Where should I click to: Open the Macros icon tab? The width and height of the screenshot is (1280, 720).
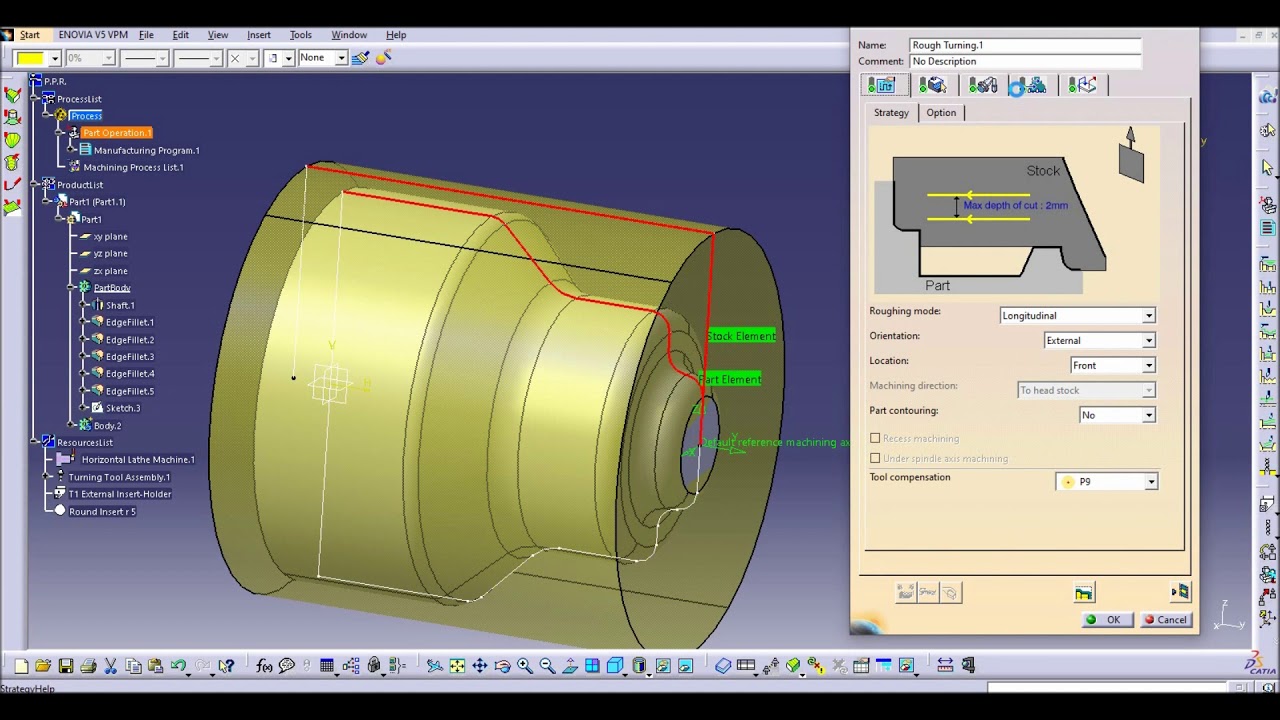click(1083, 86)
